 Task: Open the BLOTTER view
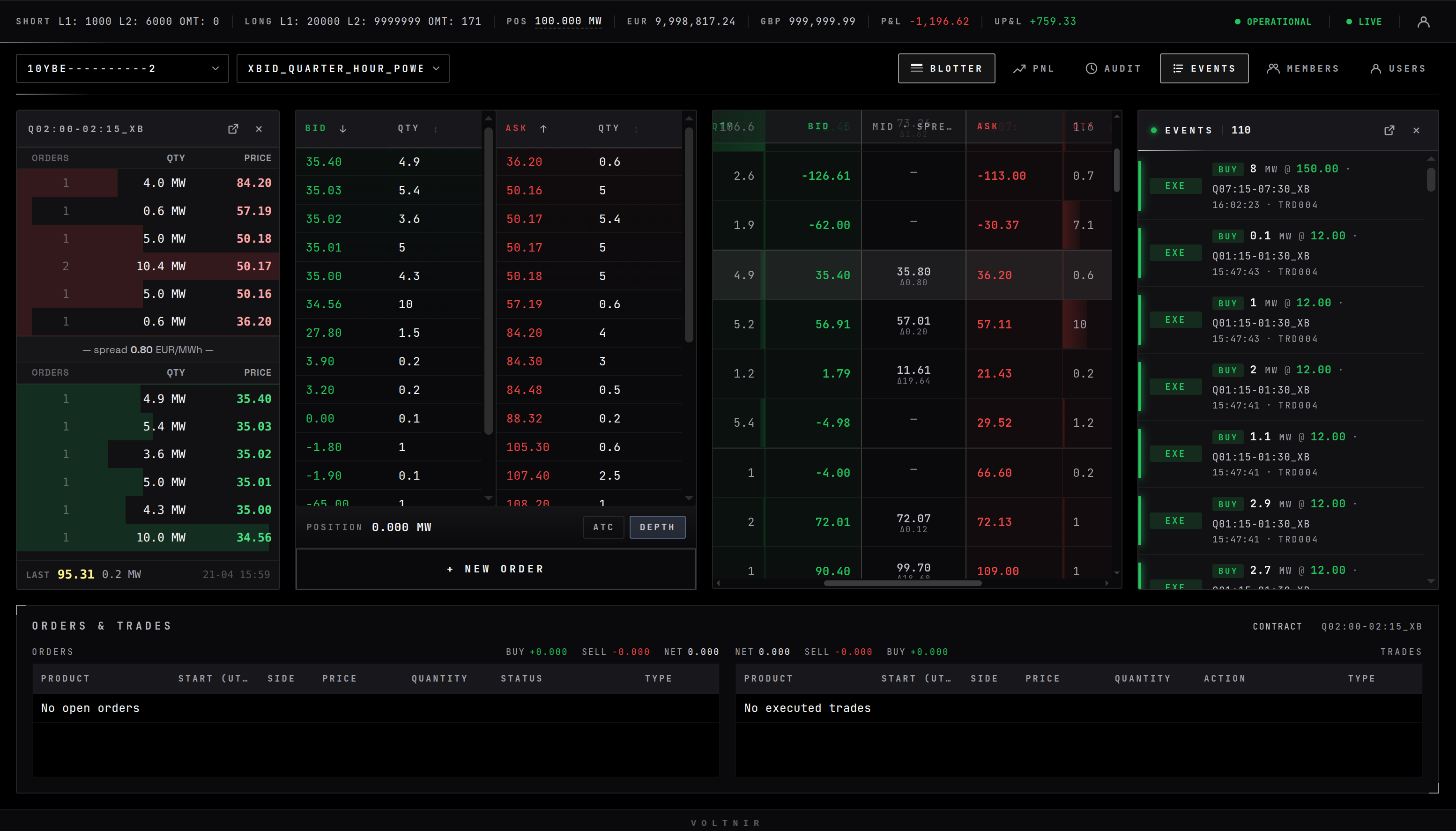946,68
